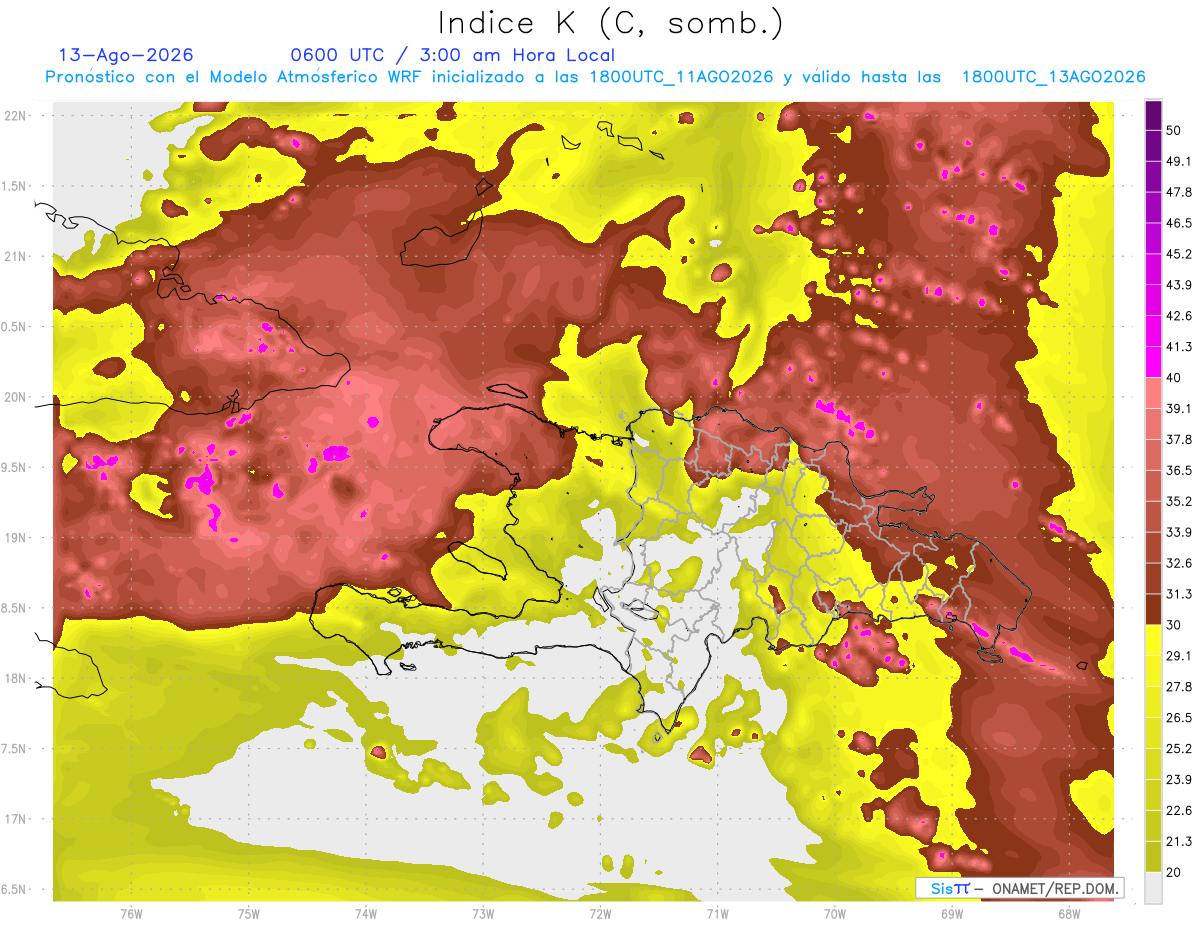This screenshot has height=927, width=1200.
Task: Click the "18N" latitude axis label
Action: 16,679
